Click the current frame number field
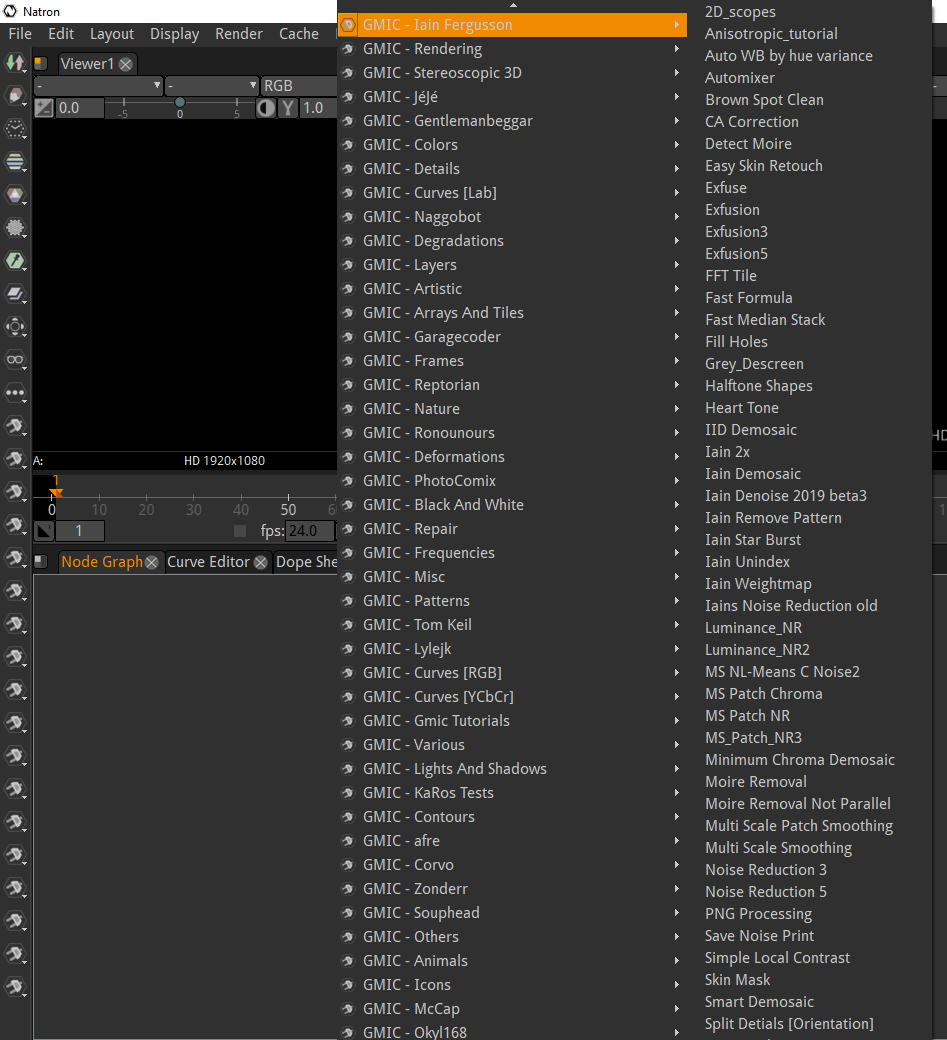 [80, 531]
